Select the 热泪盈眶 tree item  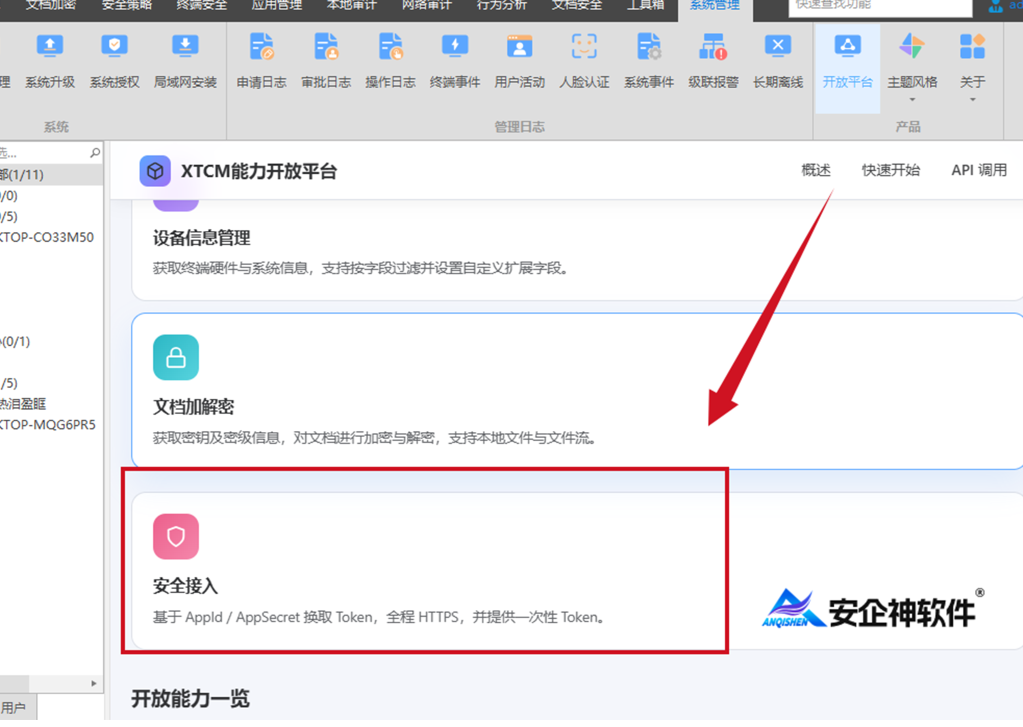click(x=23, y=404)
